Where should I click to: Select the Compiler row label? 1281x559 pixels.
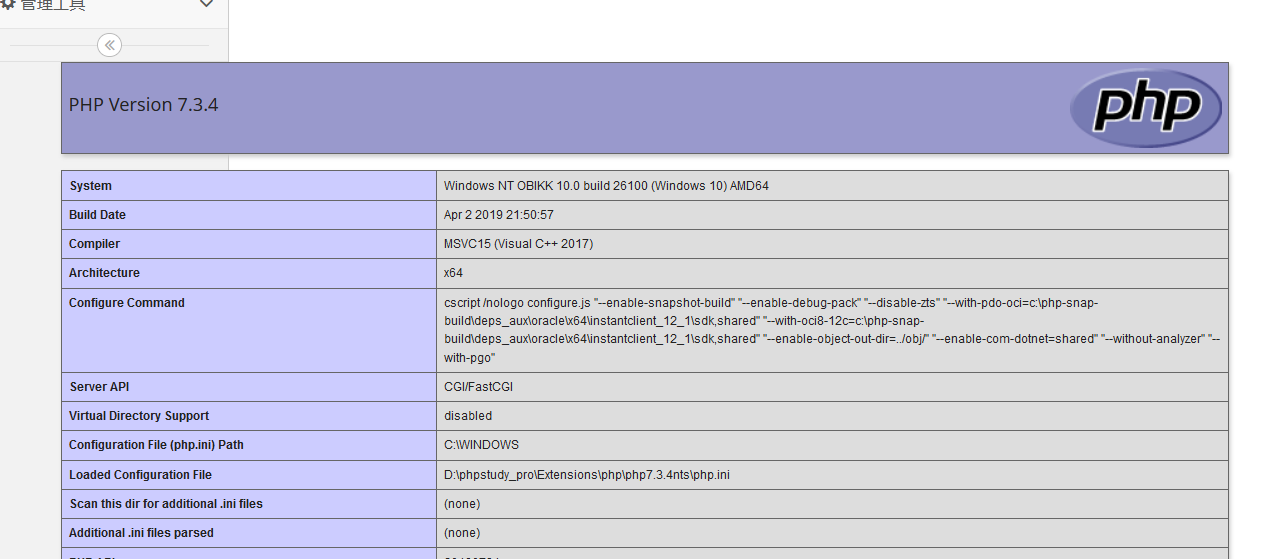(x=94, y=244)
